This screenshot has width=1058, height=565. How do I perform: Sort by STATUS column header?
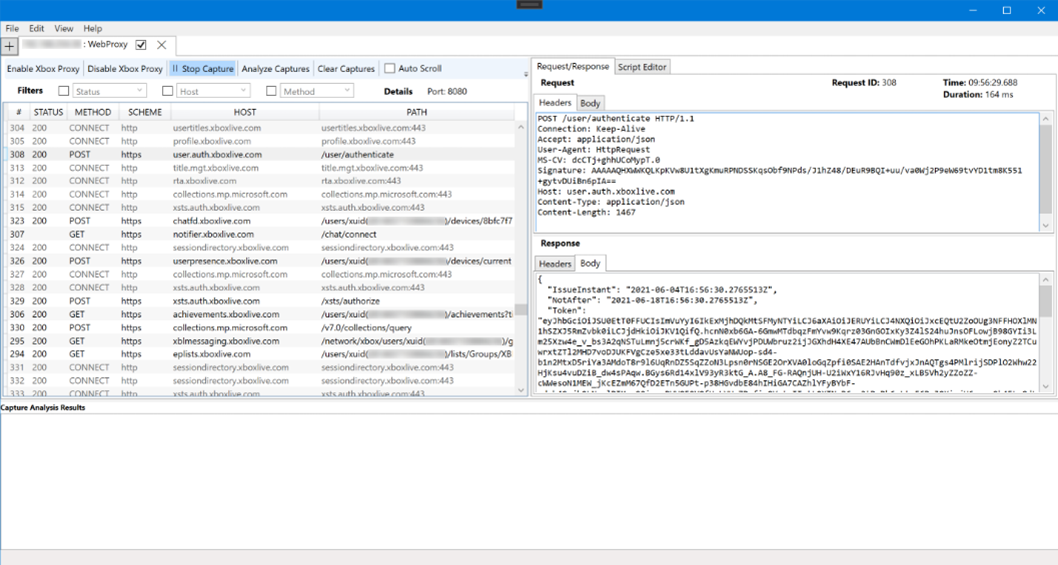(49, 112)
